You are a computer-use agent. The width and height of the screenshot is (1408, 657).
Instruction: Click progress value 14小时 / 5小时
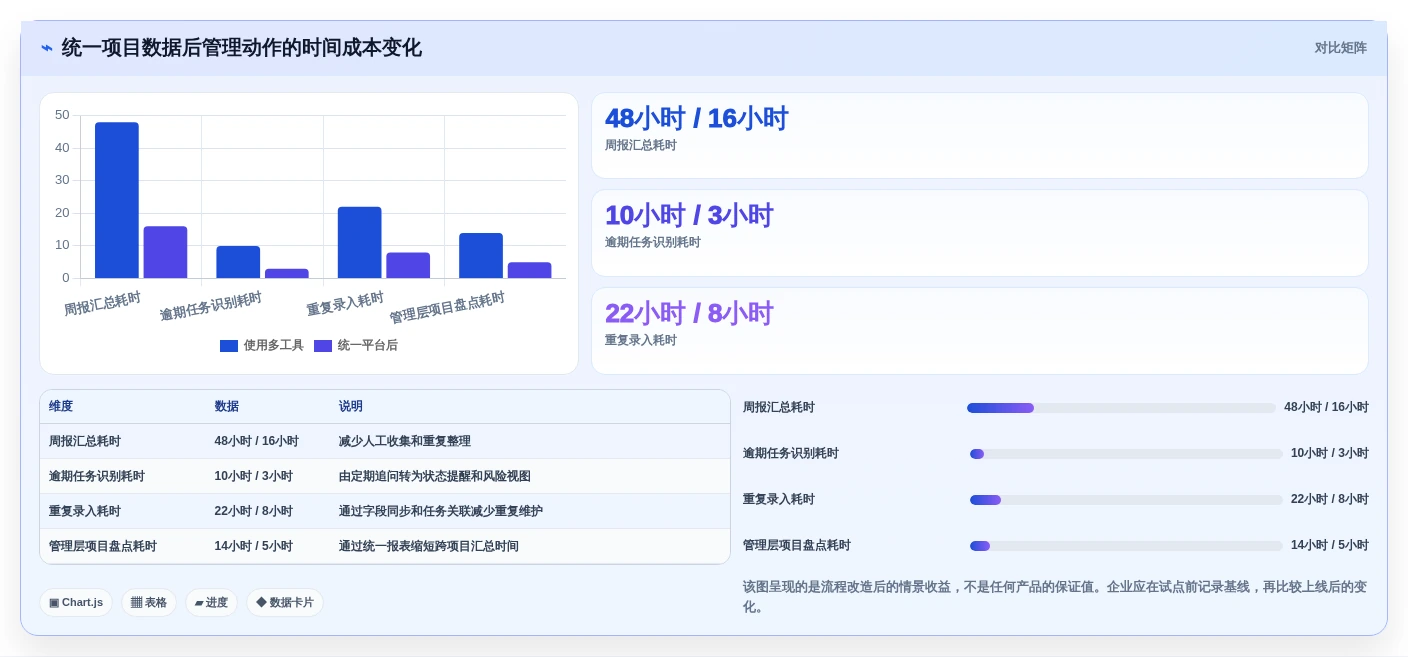(1329, 545)
